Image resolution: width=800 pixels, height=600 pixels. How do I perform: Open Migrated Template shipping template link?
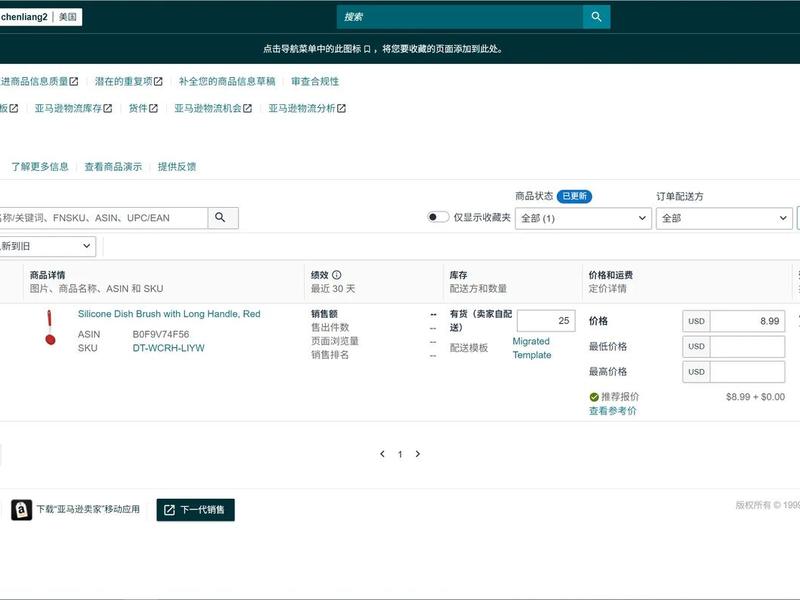point(532,348)
